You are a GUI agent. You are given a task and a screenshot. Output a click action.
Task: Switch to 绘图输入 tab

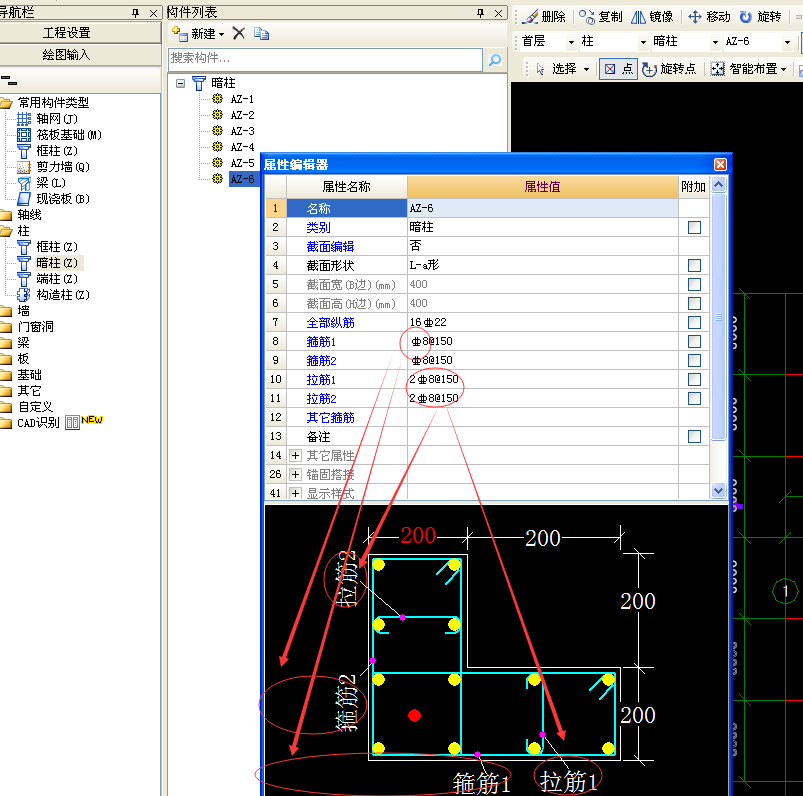tap(80, 55)
